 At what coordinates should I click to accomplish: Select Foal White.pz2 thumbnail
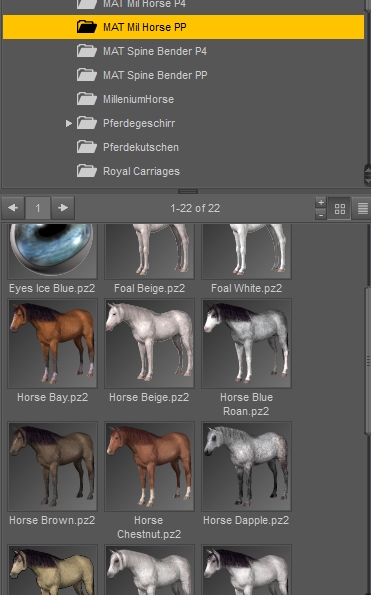(x=247, y=251)
